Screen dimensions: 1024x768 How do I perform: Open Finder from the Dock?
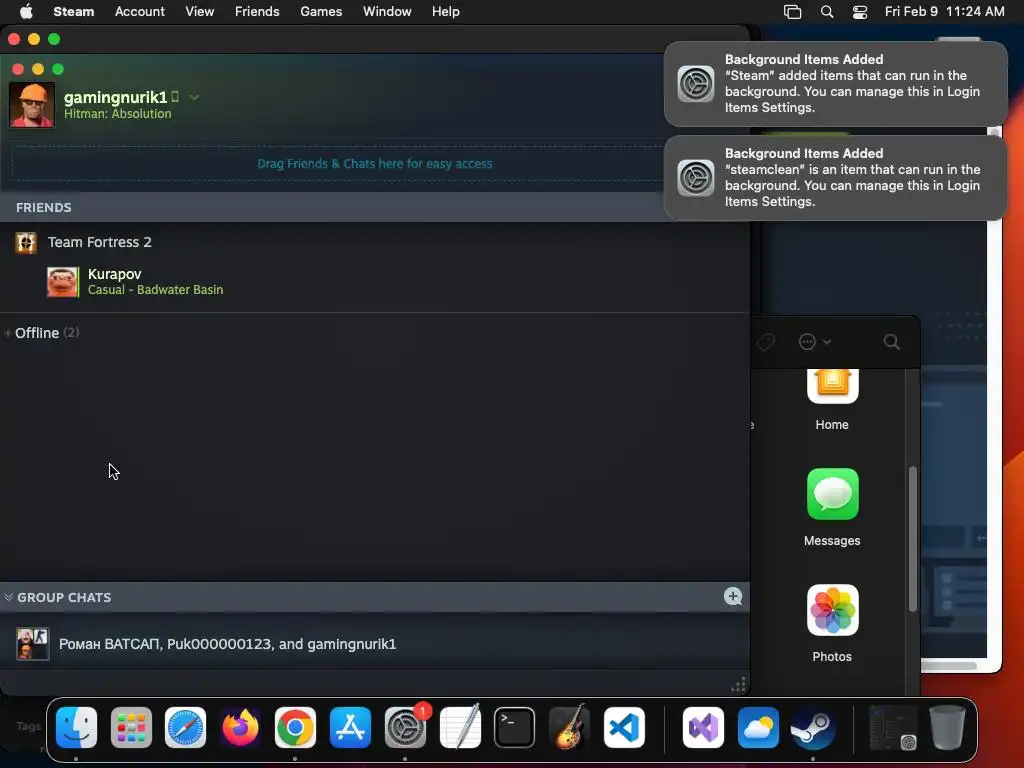(76, 728)
